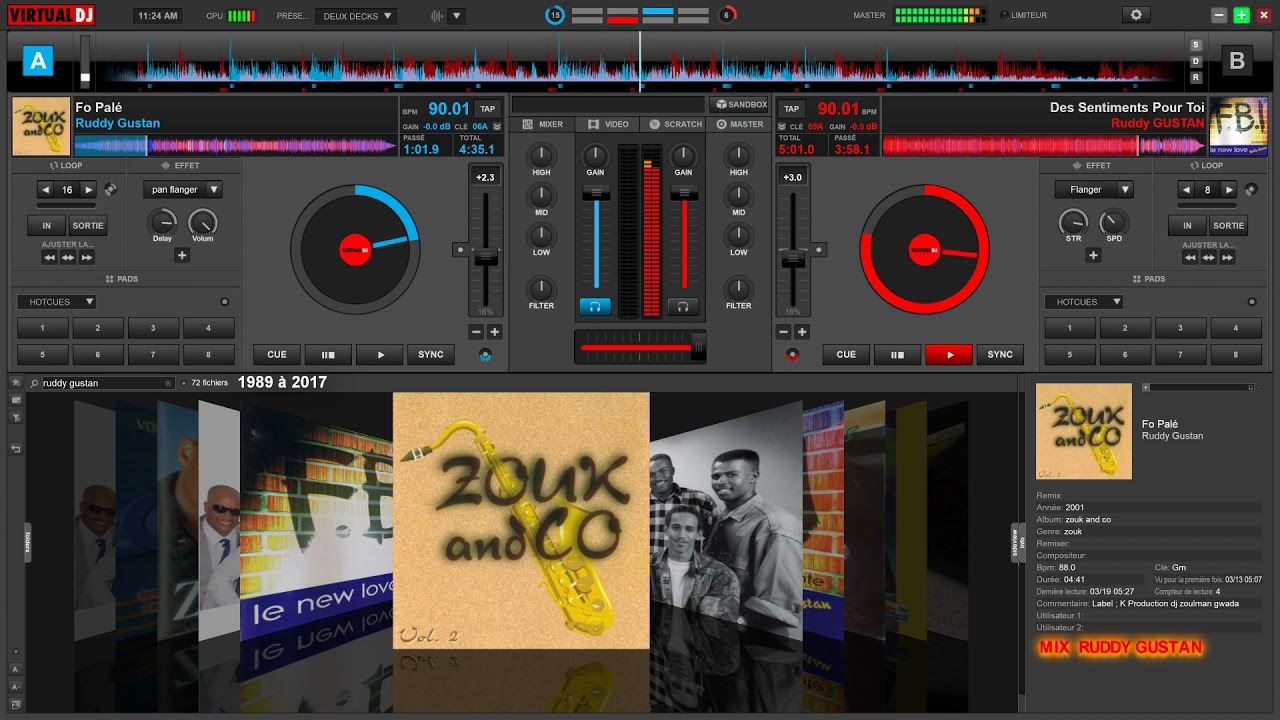
Task: Toggle deck A pitch reset dot
Action: click(460, 249)
